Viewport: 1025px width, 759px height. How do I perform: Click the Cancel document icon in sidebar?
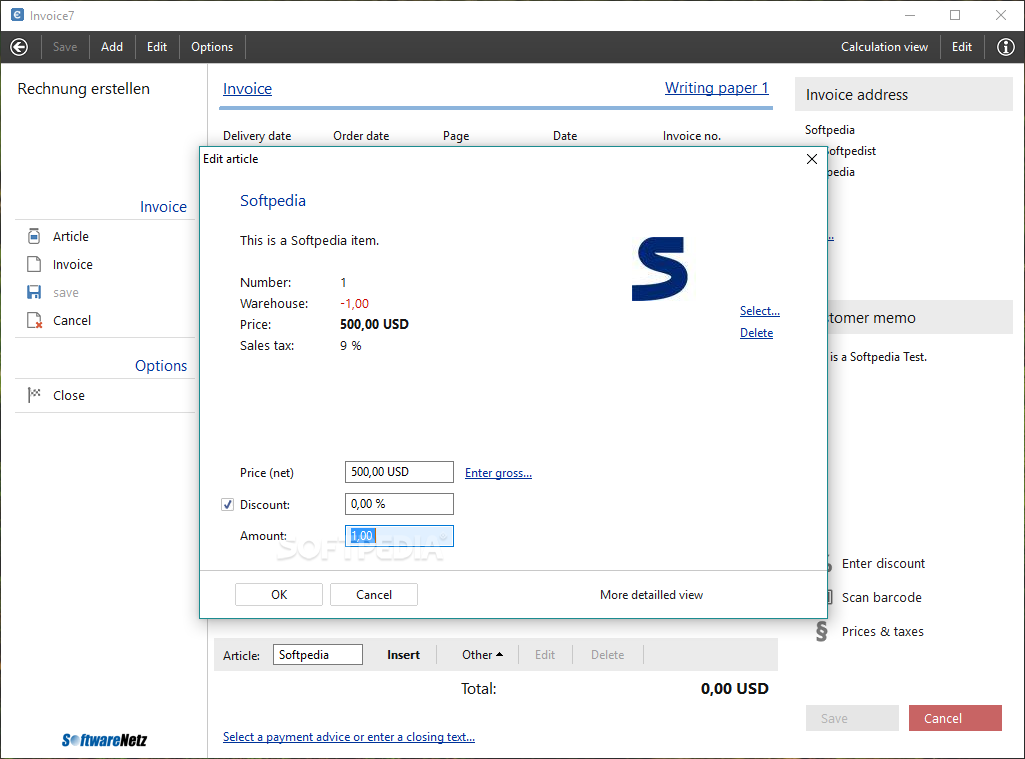coord(35,320)
